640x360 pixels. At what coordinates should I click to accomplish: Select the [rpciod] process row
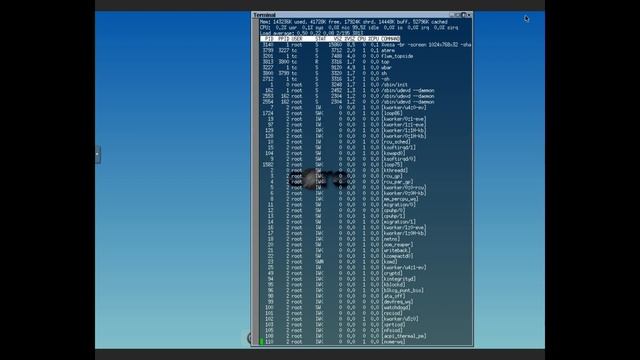(x=365, y=313)
